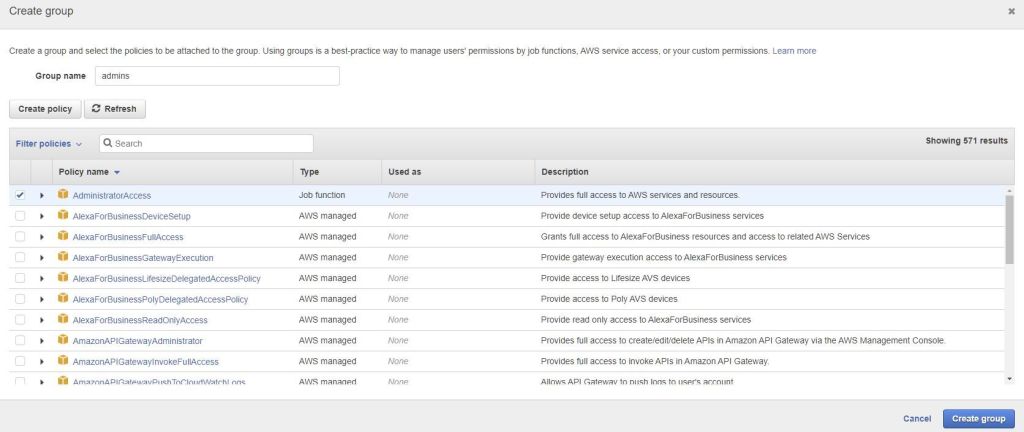Click the AmazonAPIGatewayAdministrator policy box icon
The image size is (1024, 432).
63,341
